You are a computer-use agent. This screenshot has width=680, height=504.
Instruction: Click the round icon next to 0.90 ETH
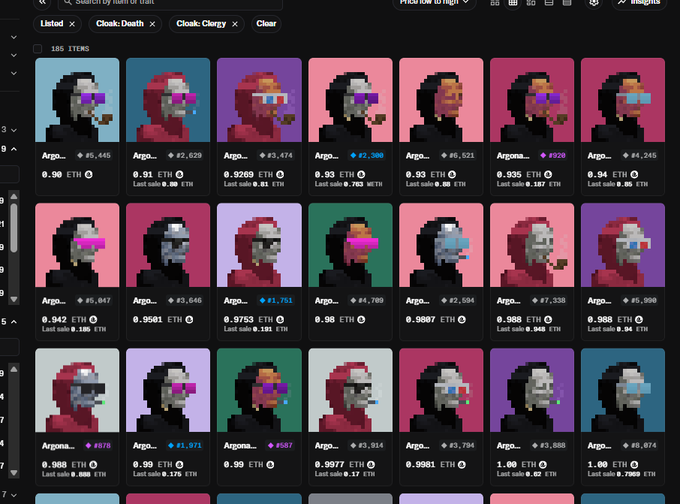pyautogui.click(x=89, y=174)
